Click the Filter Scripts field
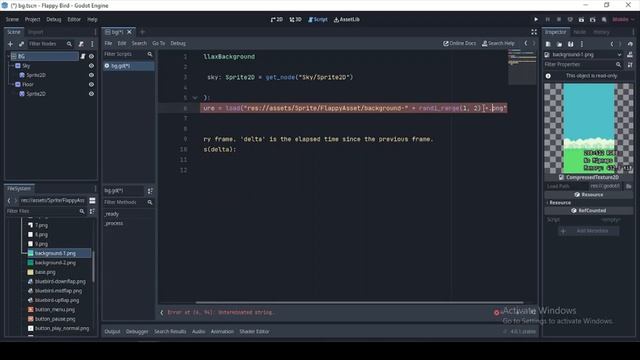Image resolution: width=640 pixels, height=360 pixels. [x=128, y=54]
